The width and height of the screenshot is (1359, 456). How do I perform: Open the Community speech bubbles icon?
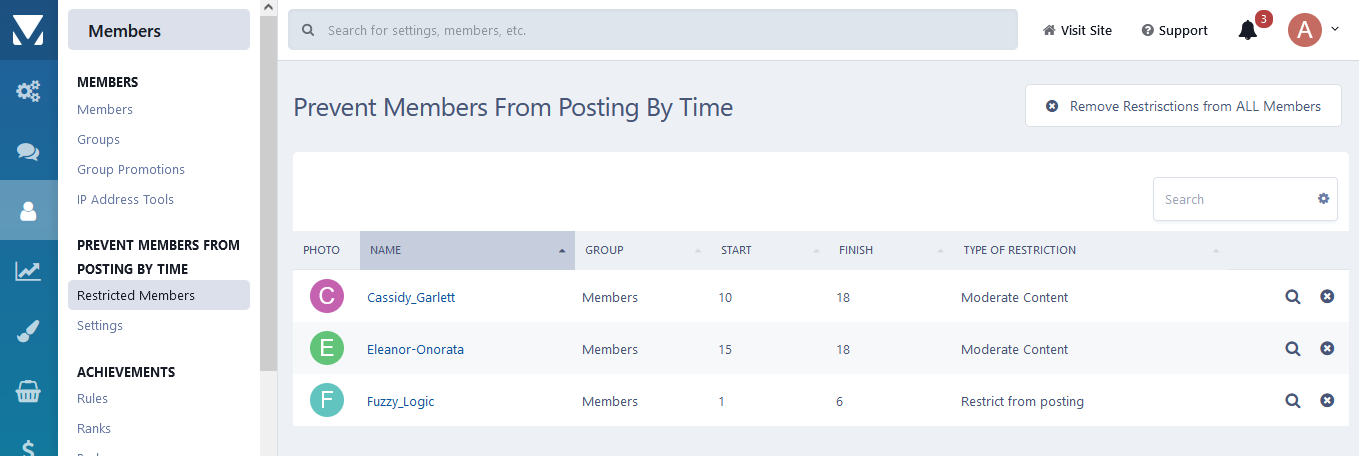28,152
